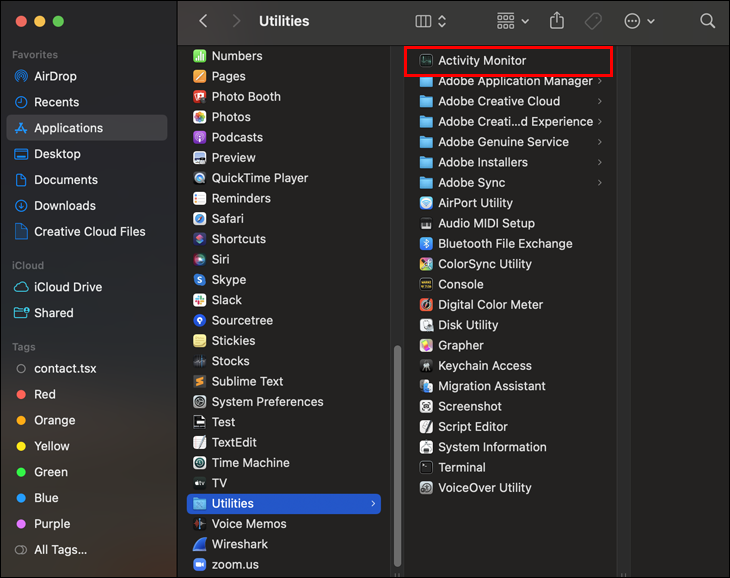730x578 pixels.
Task: Click All Tags in the sidebar
Action: [60, 549]
